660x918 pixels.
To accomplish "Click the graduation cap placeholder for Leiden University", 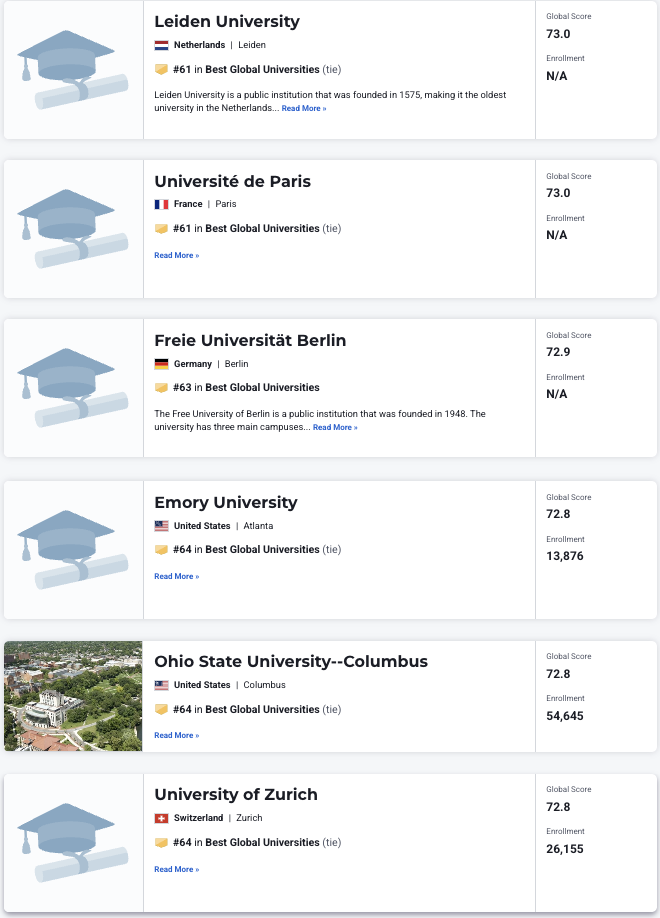I will (73, 70).
